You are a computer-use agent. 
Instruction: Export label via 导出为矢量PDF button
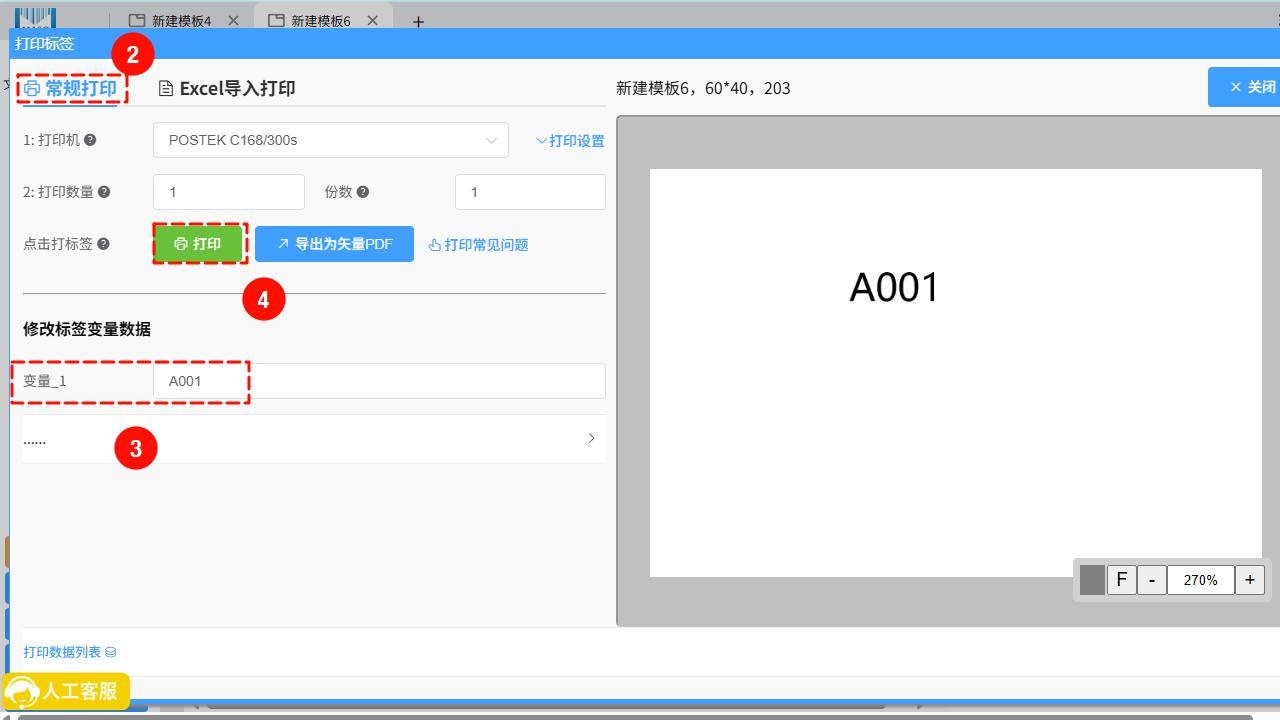[x=334, y=244]
